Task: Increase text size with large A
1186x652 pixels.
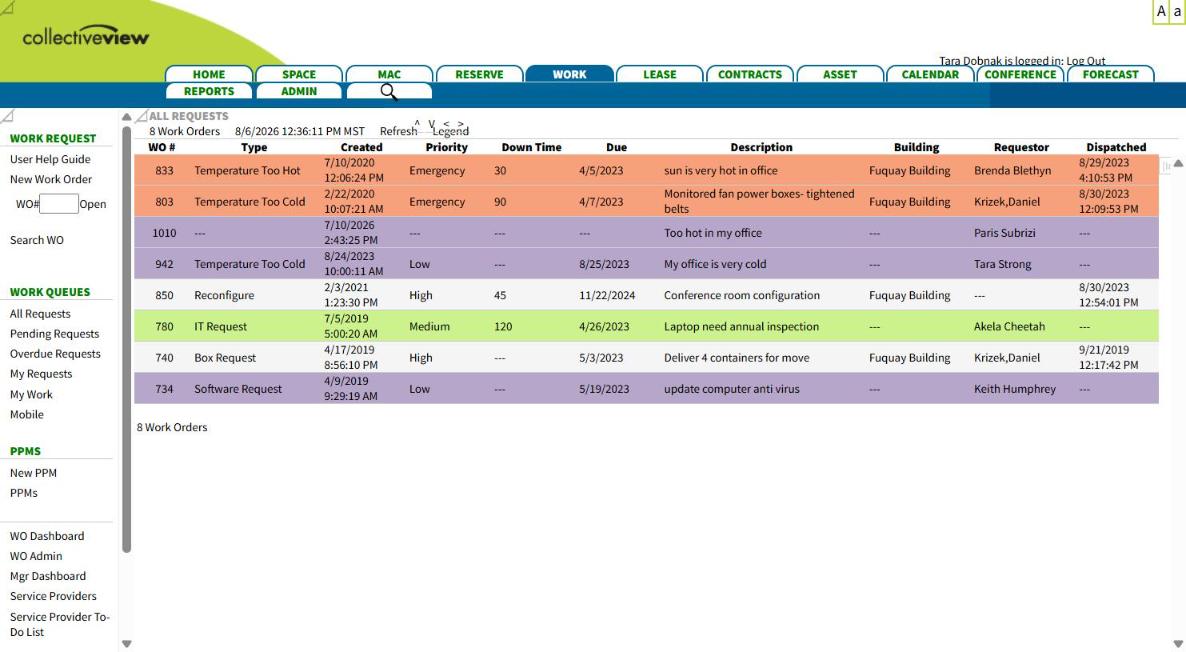Action: [x=1161, y=11]
